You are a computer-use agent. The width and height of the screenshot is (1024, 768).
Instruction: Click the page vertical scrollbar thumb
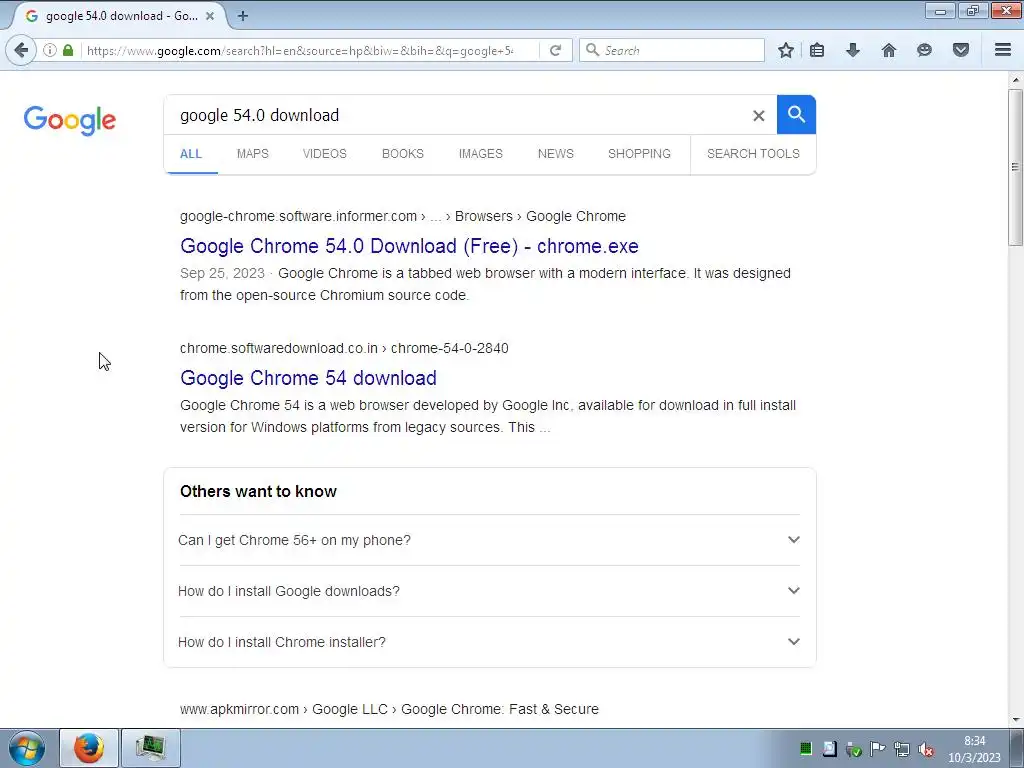(x=1015, y=167)
